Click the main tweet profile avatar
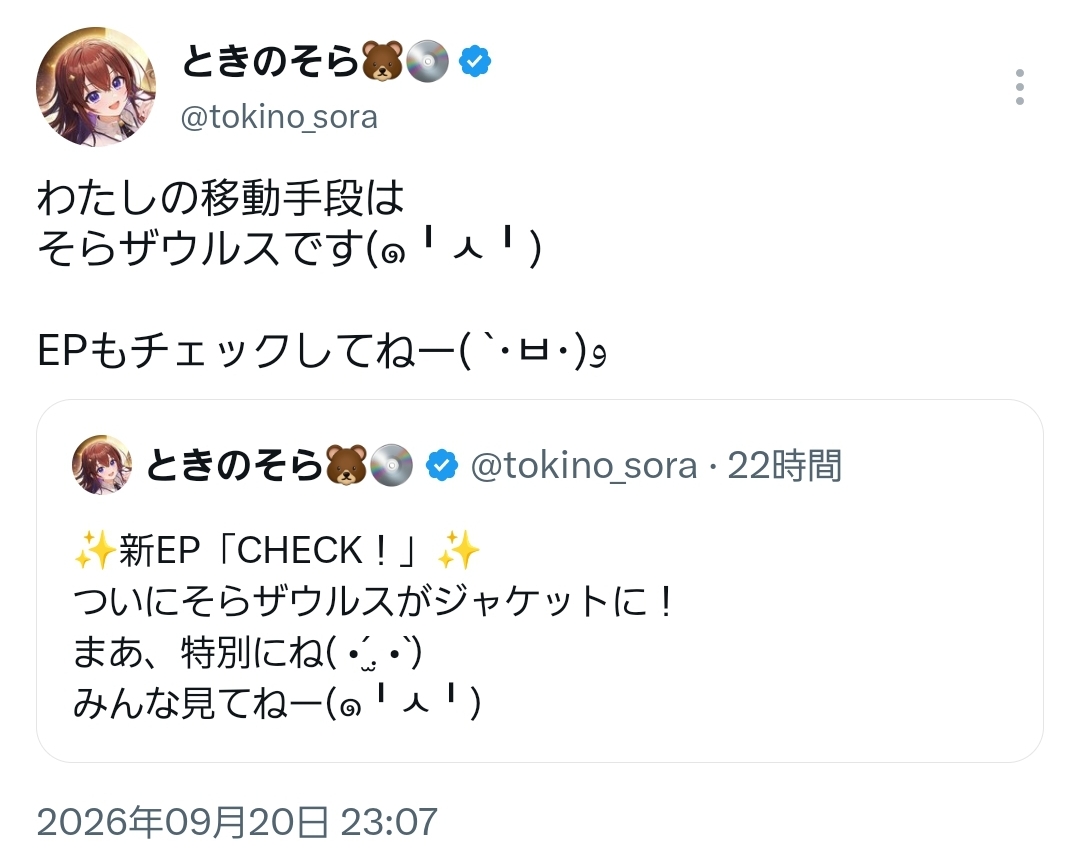Viewport: 1080px width, 859px height. pos(96,87)
